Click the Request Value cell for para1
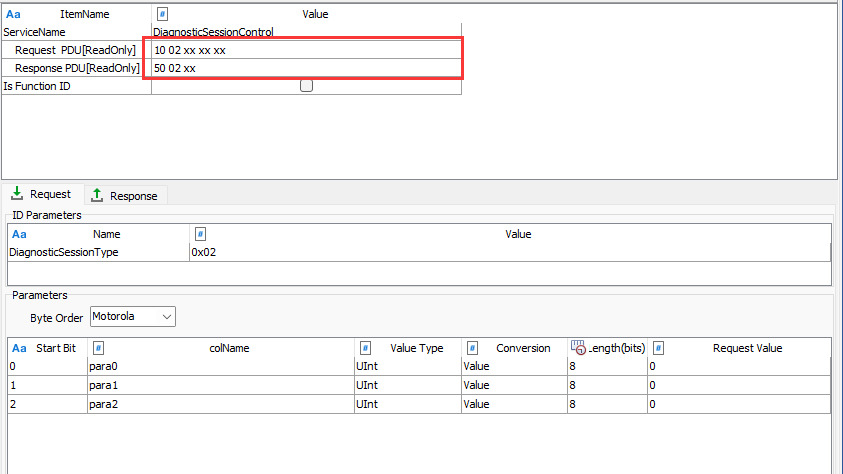The image size is (843, 474). (737, 385)
